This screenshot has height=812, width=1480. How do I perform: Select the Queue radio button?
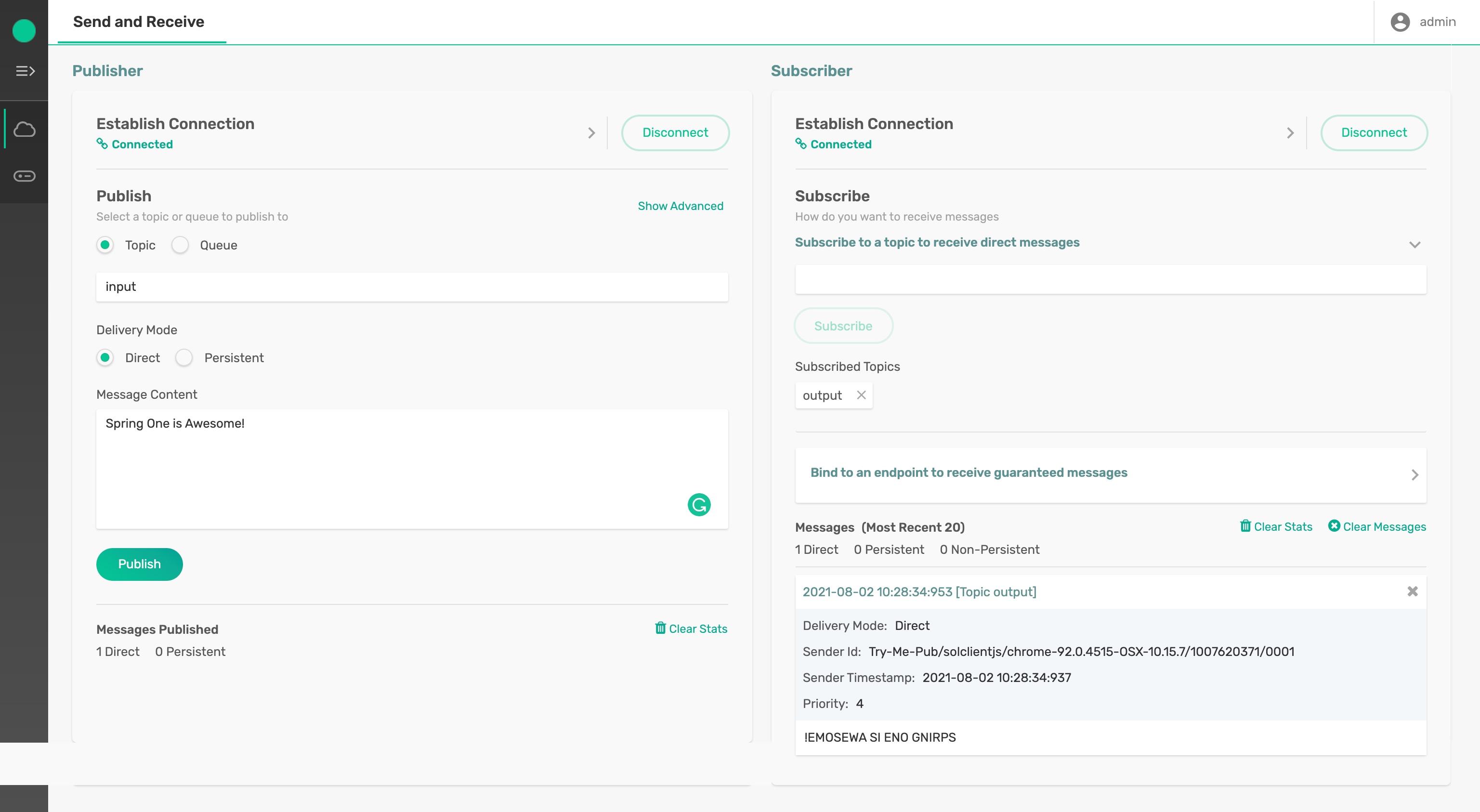coord(181,245)
